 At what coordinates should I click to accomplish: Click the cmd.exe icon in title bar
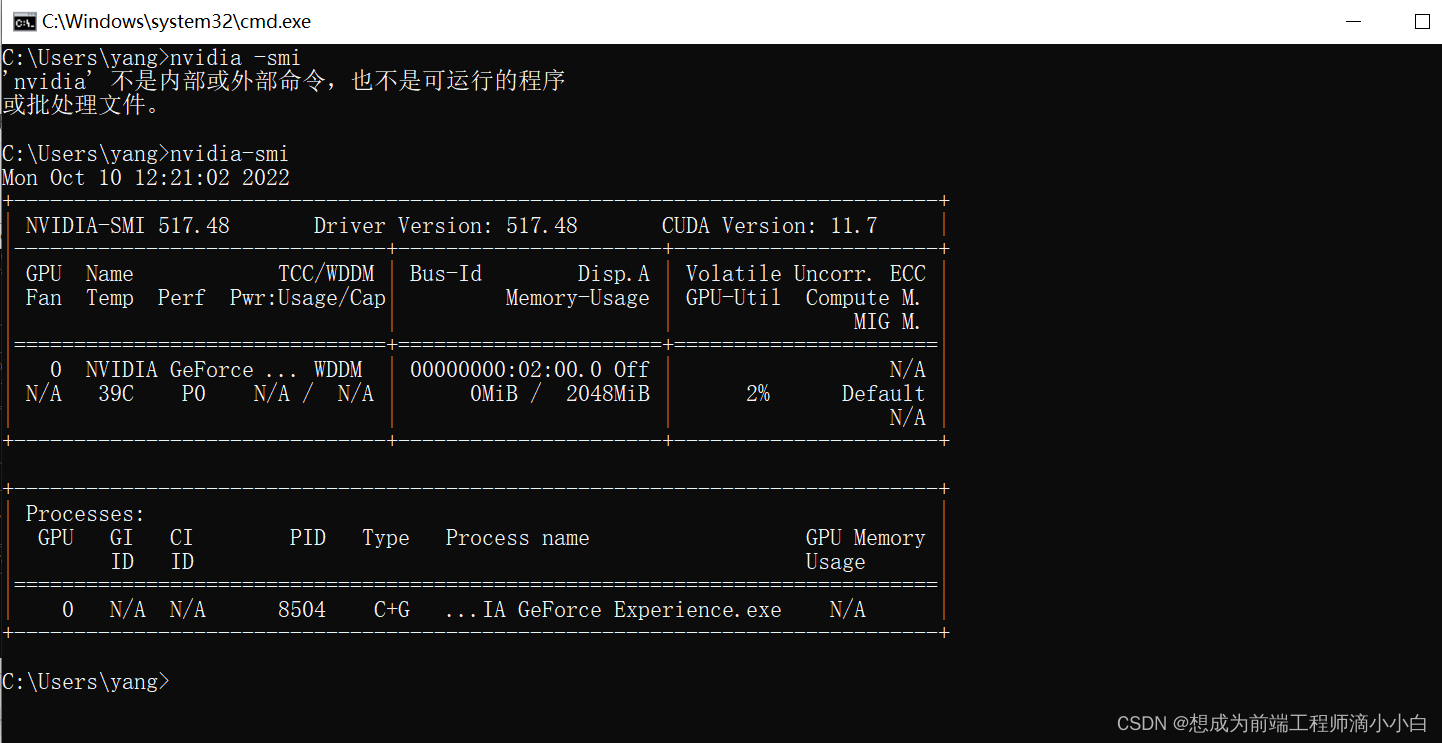pos(26,22)
